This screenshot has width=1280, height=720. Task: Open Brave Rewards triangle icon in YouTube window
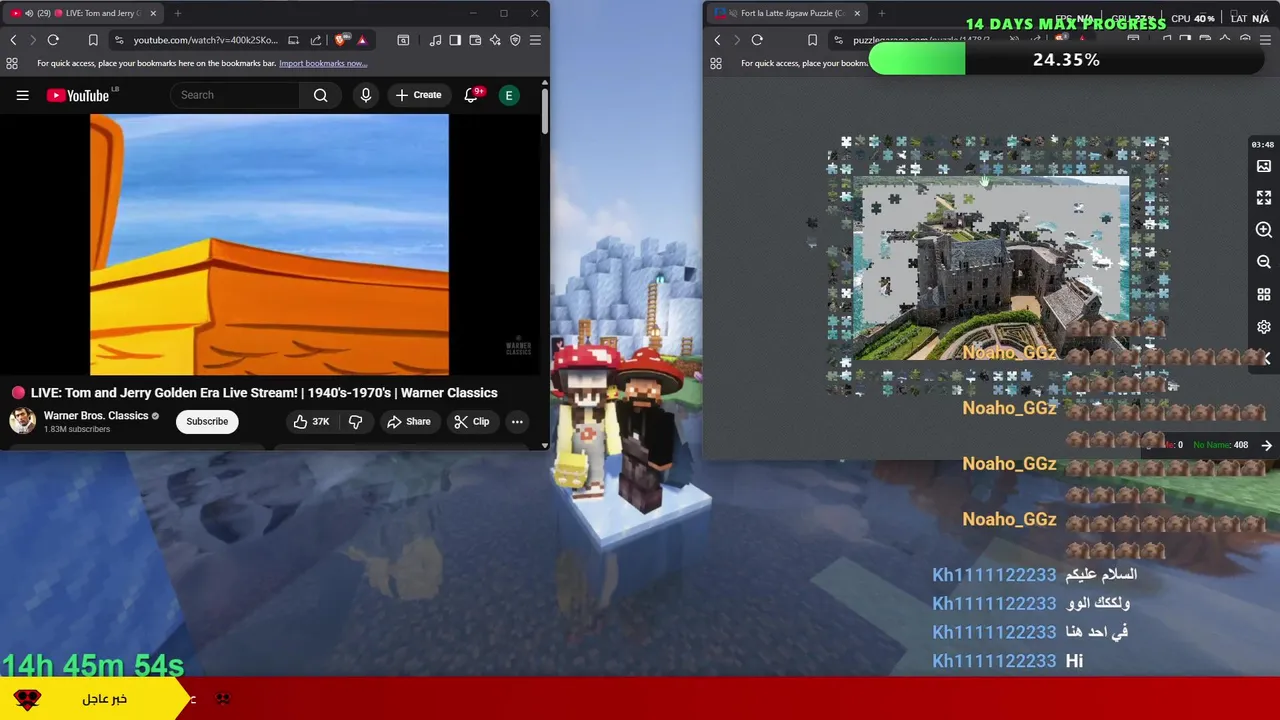[x=362, y=40]
